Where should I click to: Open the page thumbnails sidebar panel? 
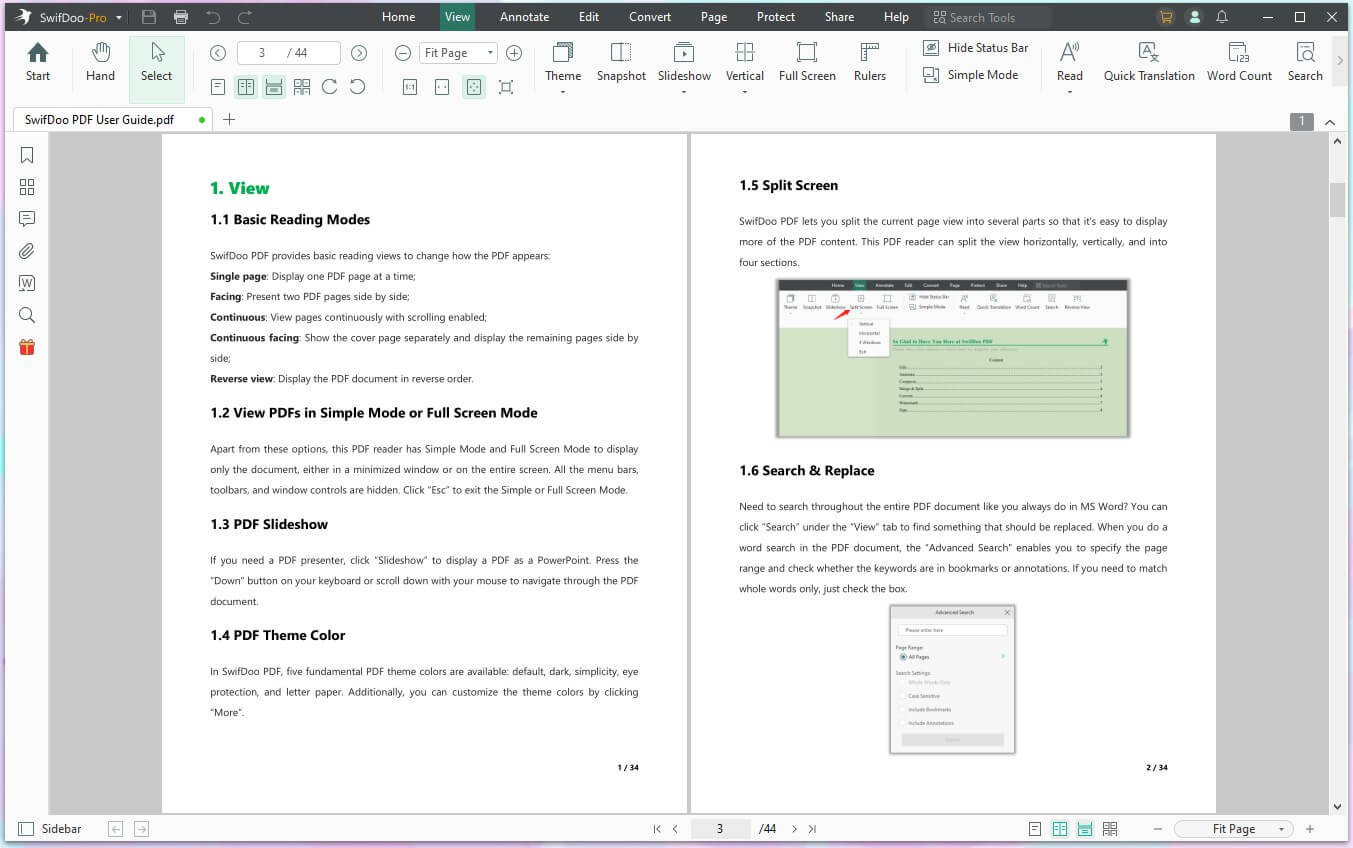click(27, 187)
